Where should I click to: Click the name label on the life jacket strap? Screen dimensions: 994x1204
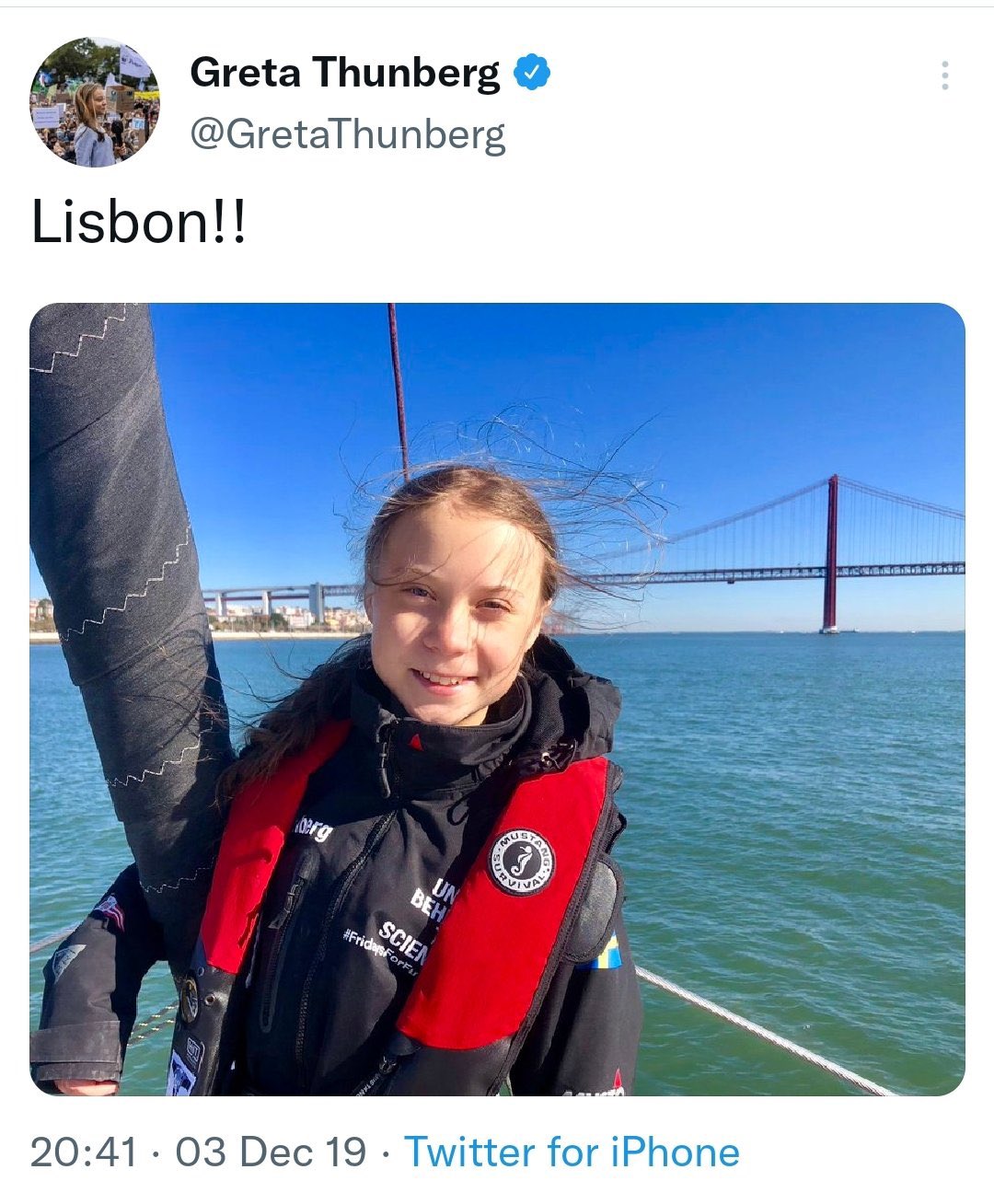(313, 828)
